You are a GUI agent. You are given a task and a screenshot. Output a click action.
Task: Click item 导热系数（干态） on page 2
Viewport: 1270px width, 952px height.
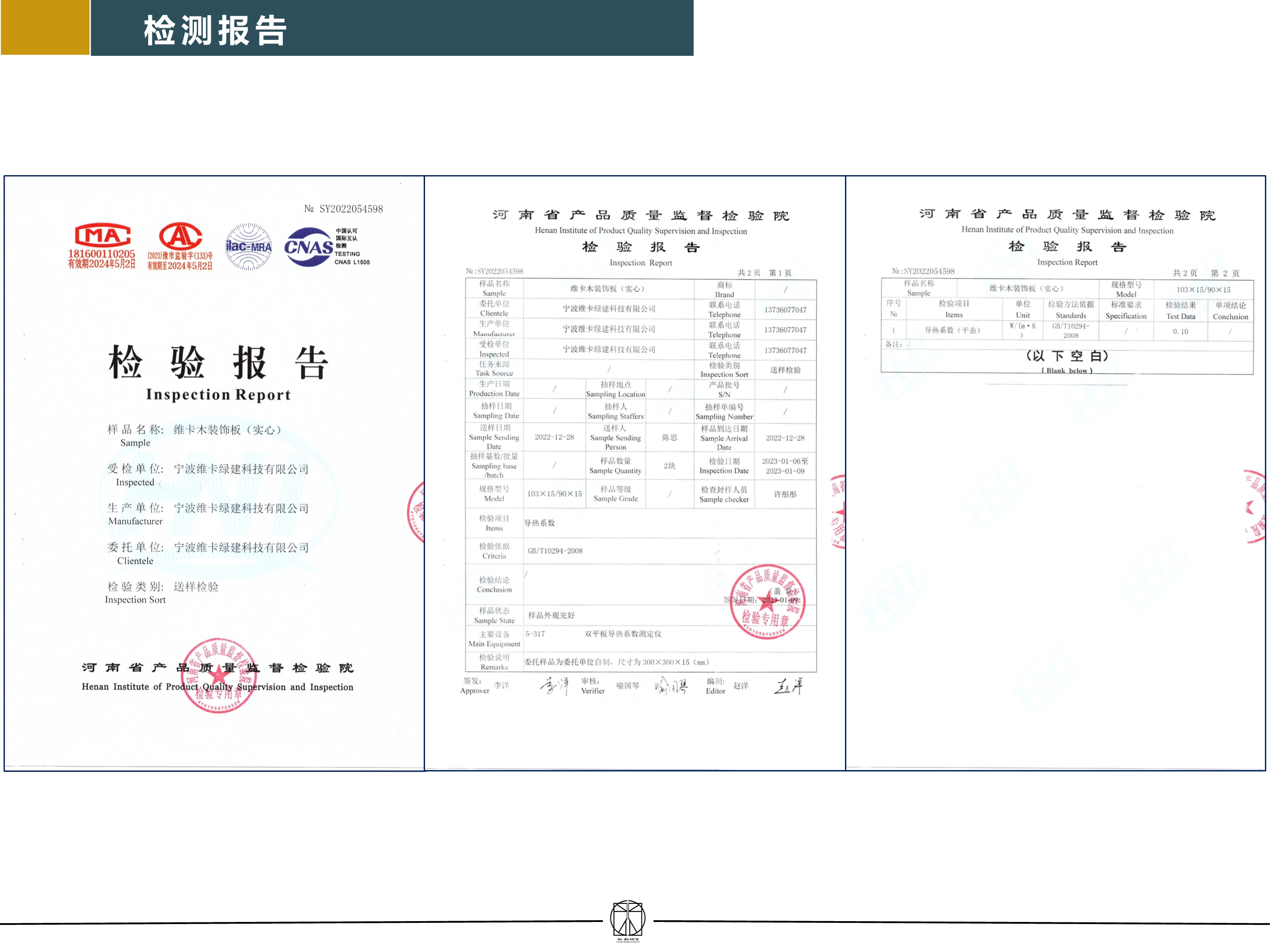(x=952, y=330)
